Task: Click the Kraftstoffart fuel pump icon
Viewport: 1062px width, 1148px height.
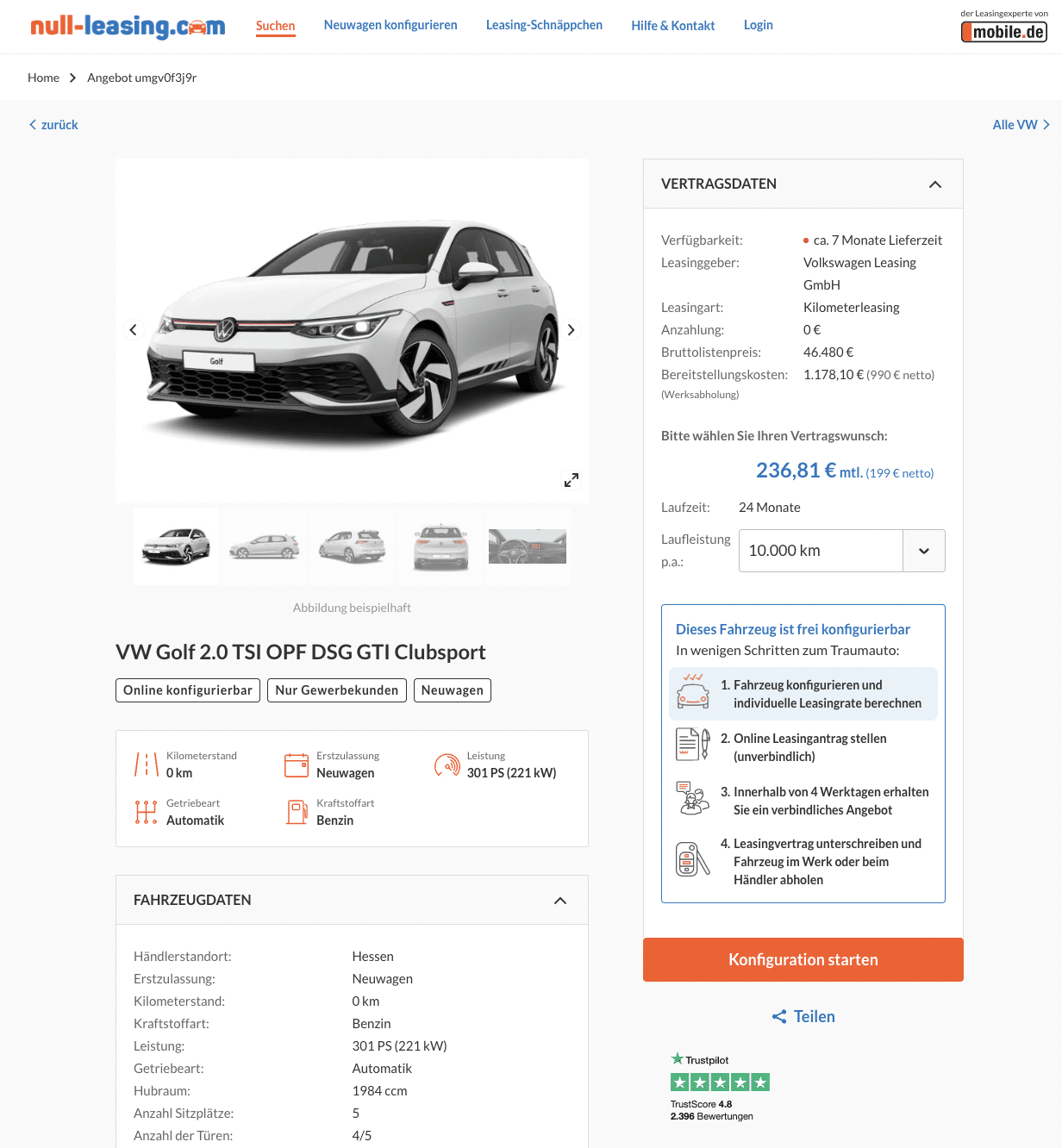Action: tap(297, 812)
